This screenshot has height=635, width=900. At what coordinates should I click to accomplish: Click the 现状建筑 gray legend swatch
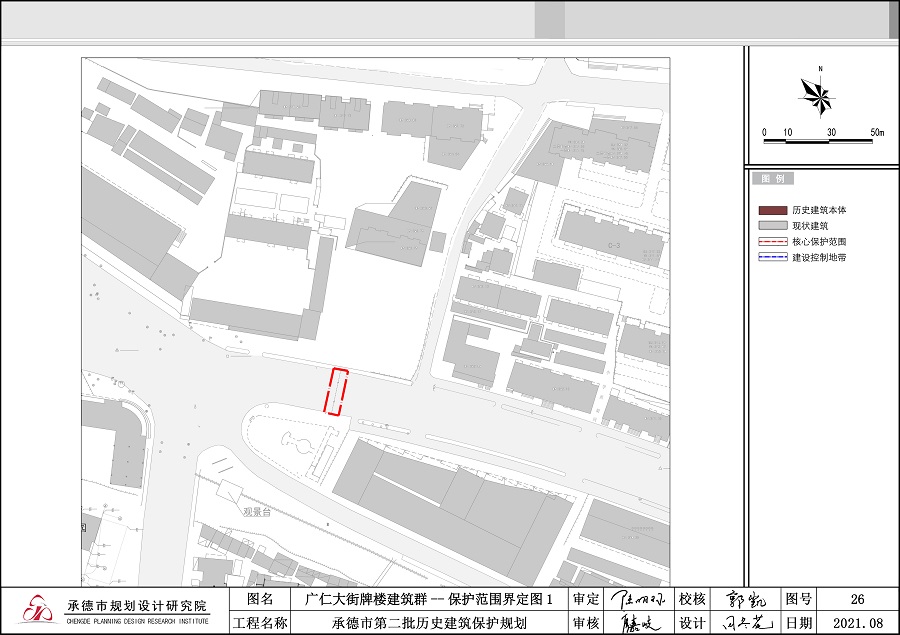click(x=773, y=227)
